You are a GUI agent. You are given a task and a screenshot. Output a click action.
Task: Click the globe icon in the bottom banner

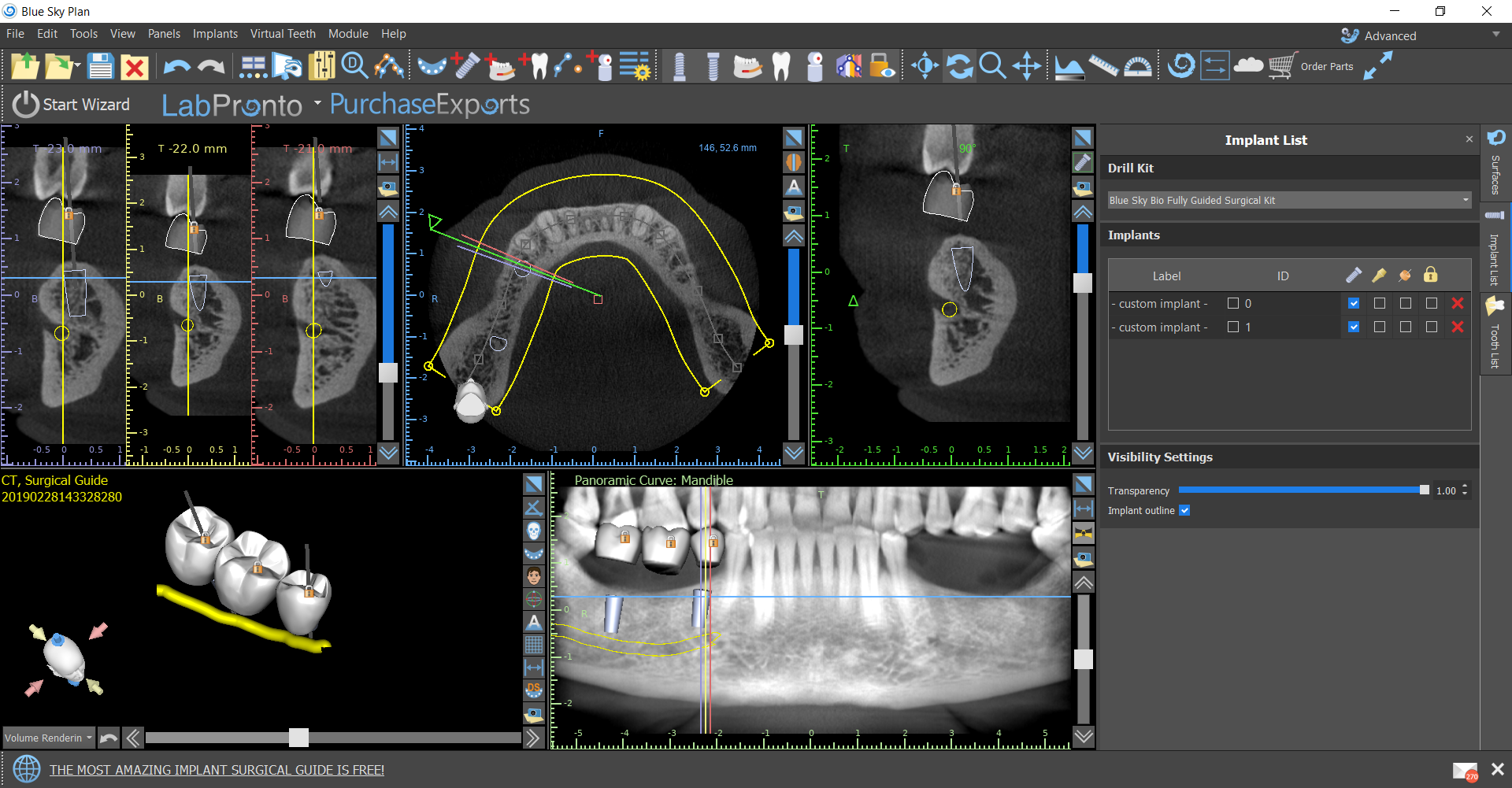coord(27,769)
